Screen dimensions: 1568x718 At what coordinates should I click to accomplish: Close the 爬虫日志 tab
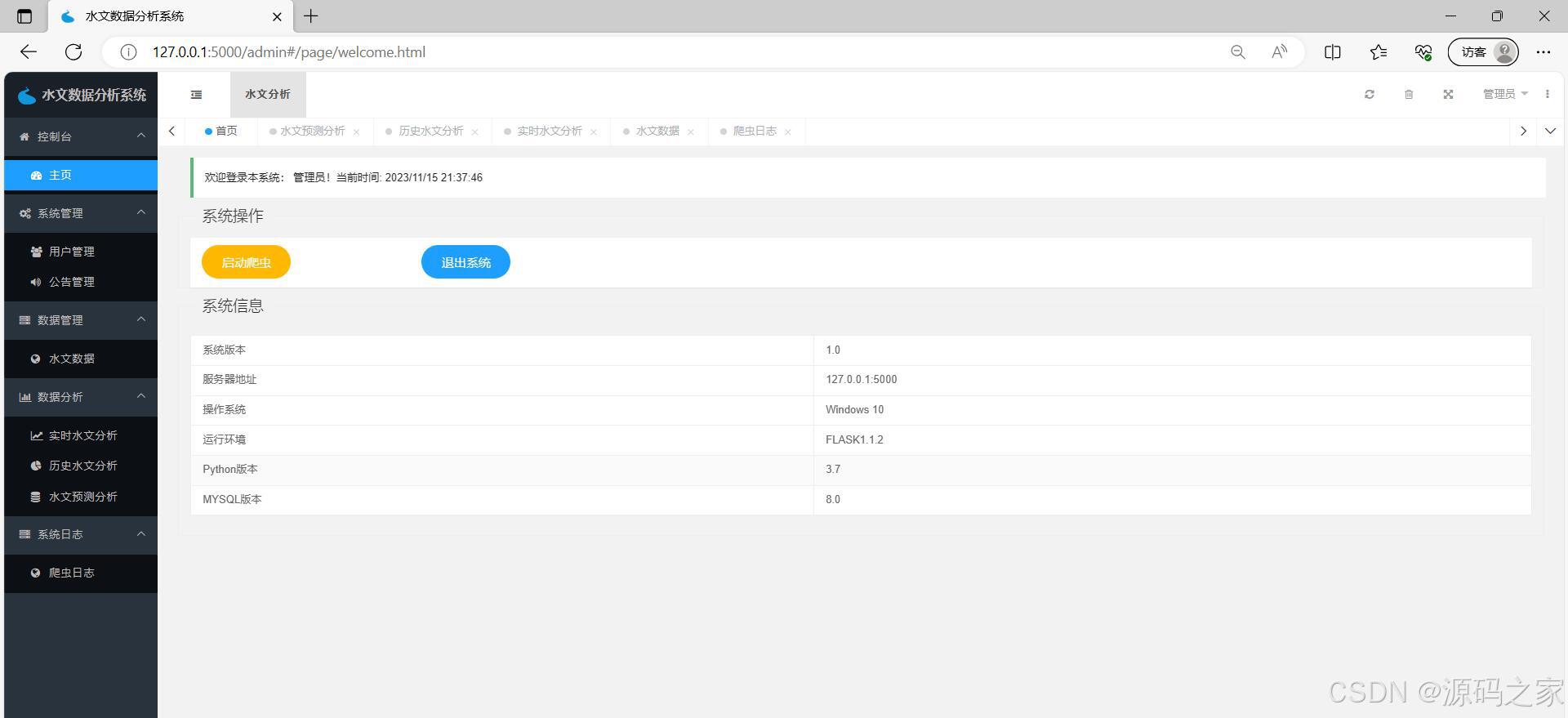click(x=787, y=132)
